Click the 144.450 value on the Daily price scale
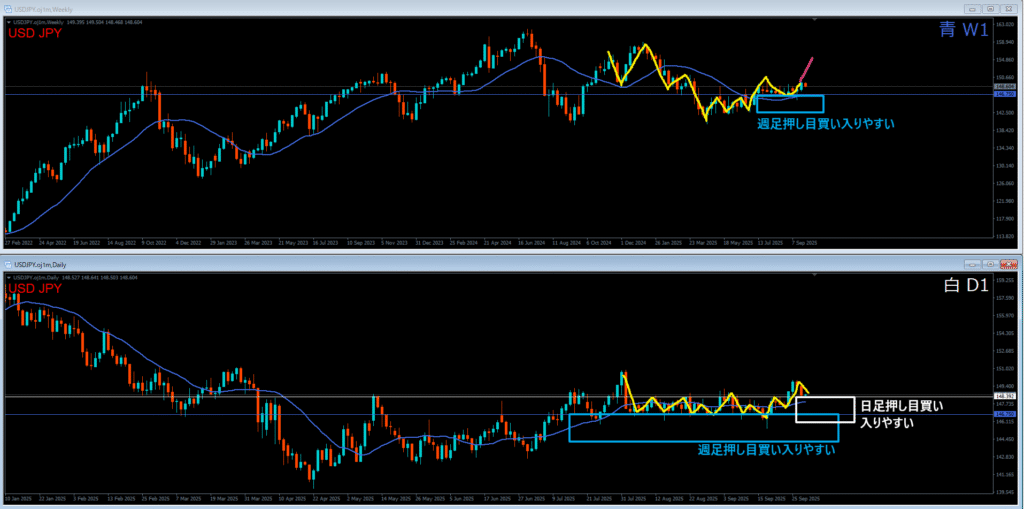This screenshot has height=509, width=1024. [x=1004, y=439]
